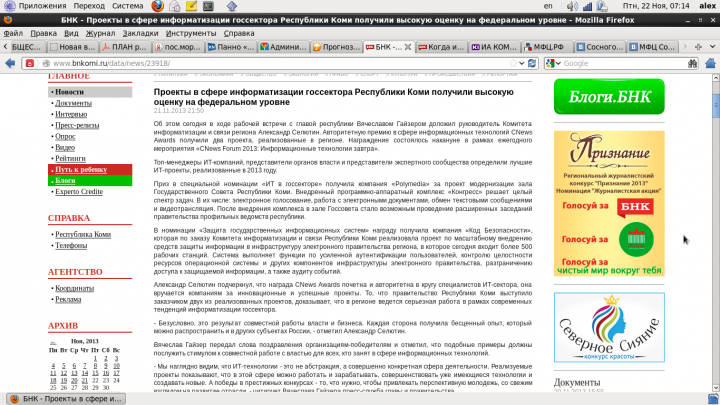Click the clock showing Птн, 22 Ноя

656,6
